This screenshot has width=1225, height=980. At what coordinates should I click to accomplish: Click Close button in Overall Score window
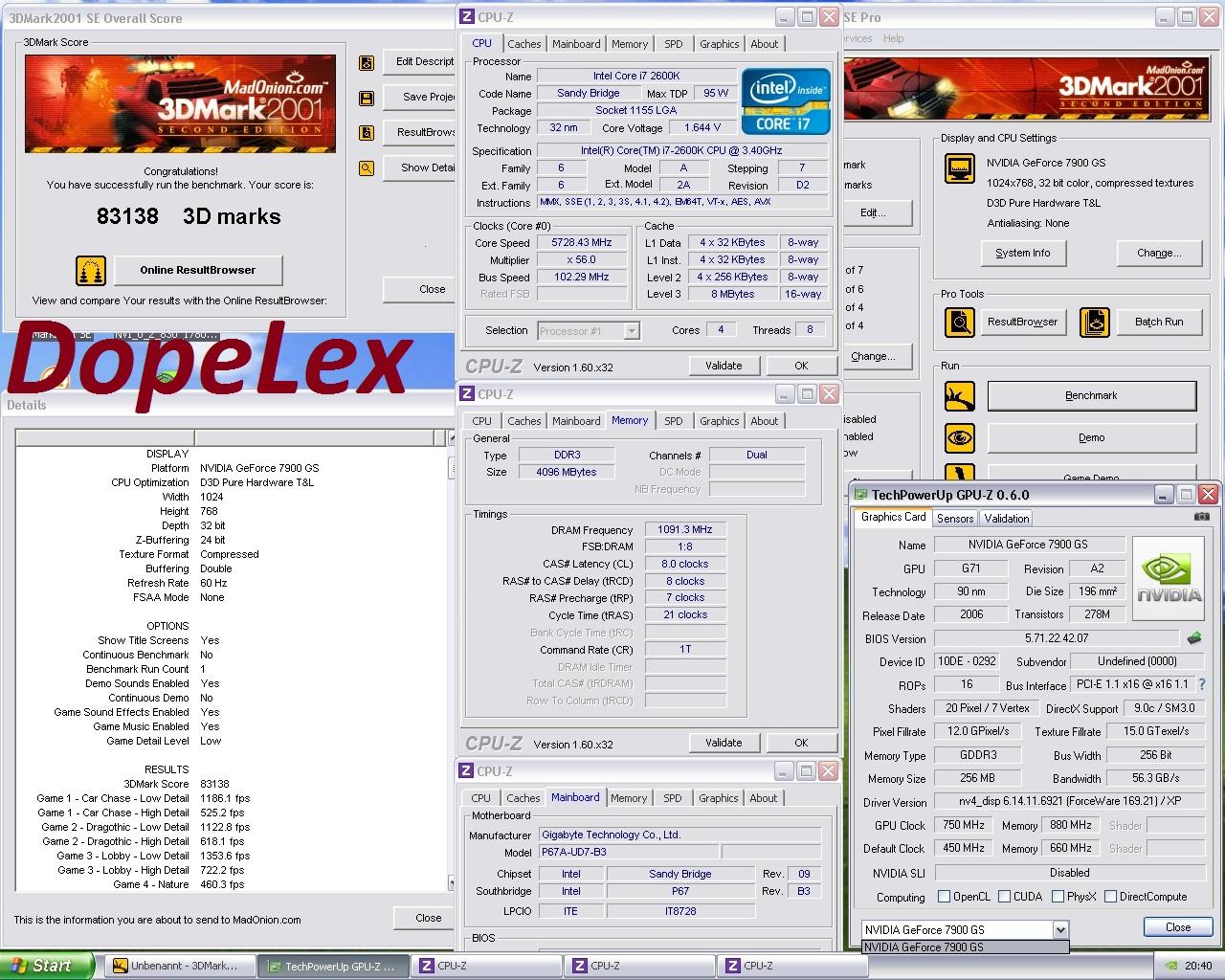(421, 289)
